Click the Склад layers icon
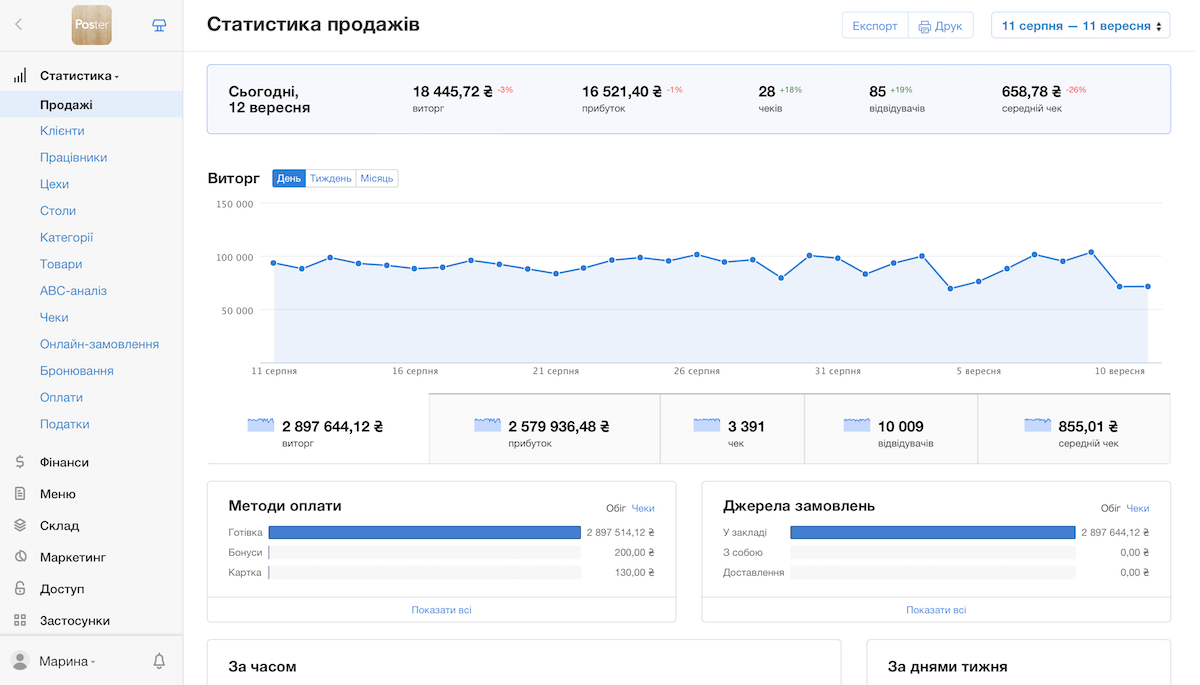The width and height of the screenshot is (1200, 685). 20,526
